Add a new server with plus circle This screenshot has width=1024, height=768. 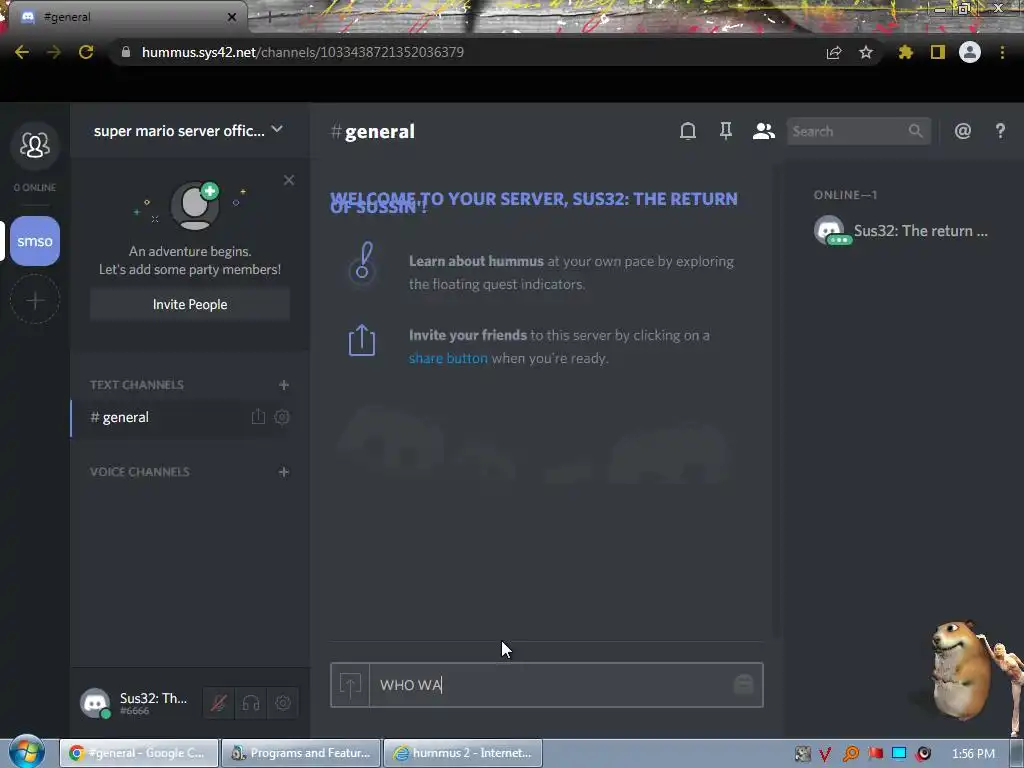point(35,300)
